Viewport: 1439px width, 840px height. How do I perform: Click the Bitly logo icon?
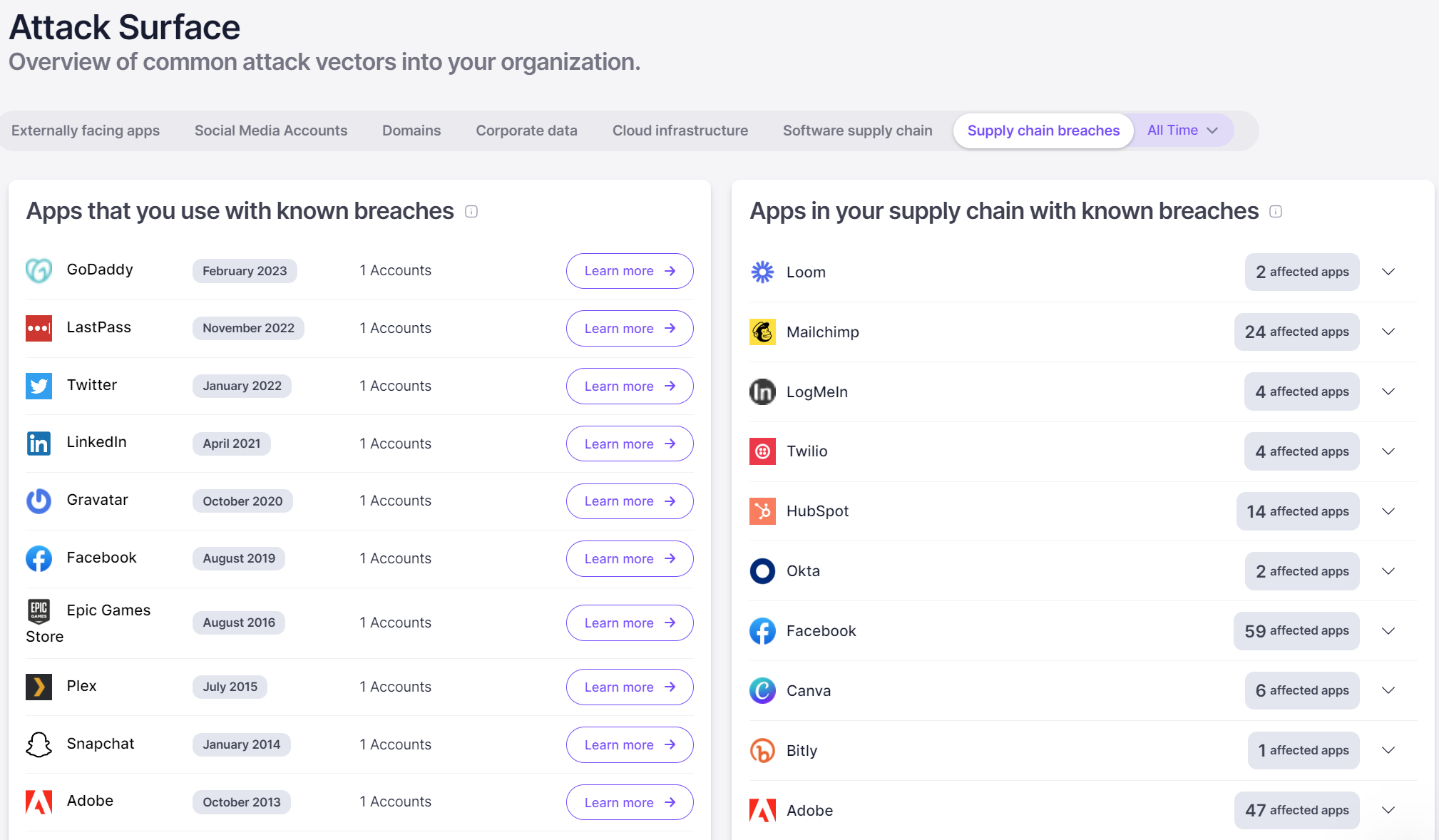tap(762, 750)
